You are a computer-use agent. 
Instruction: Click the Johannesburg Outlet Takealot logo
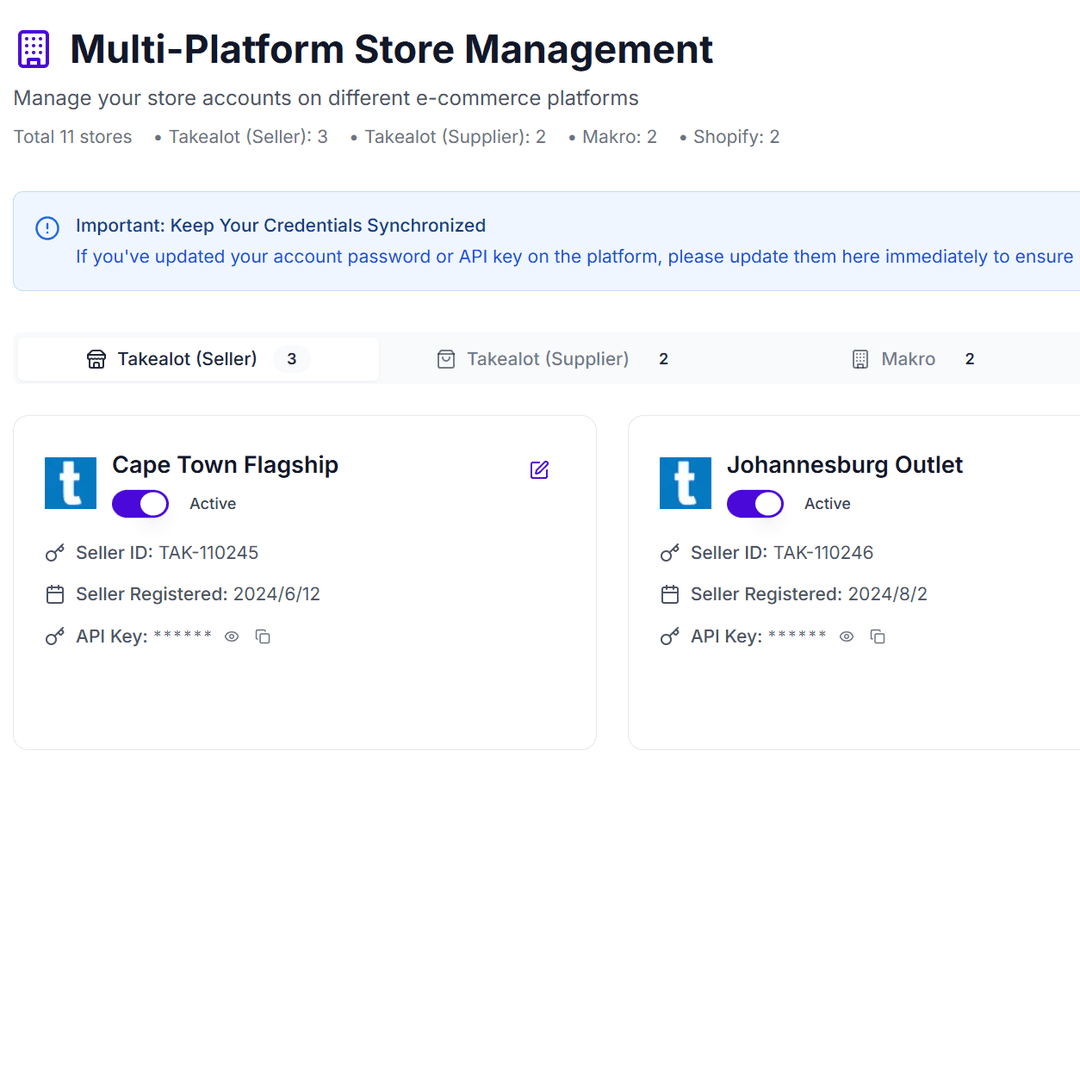tap(685, 483)
